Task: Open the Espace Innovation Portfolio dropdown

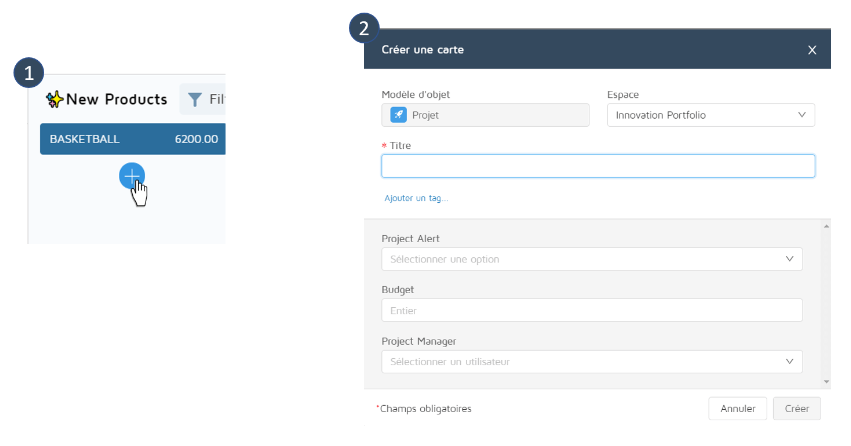Action: (x=710, y=115)
